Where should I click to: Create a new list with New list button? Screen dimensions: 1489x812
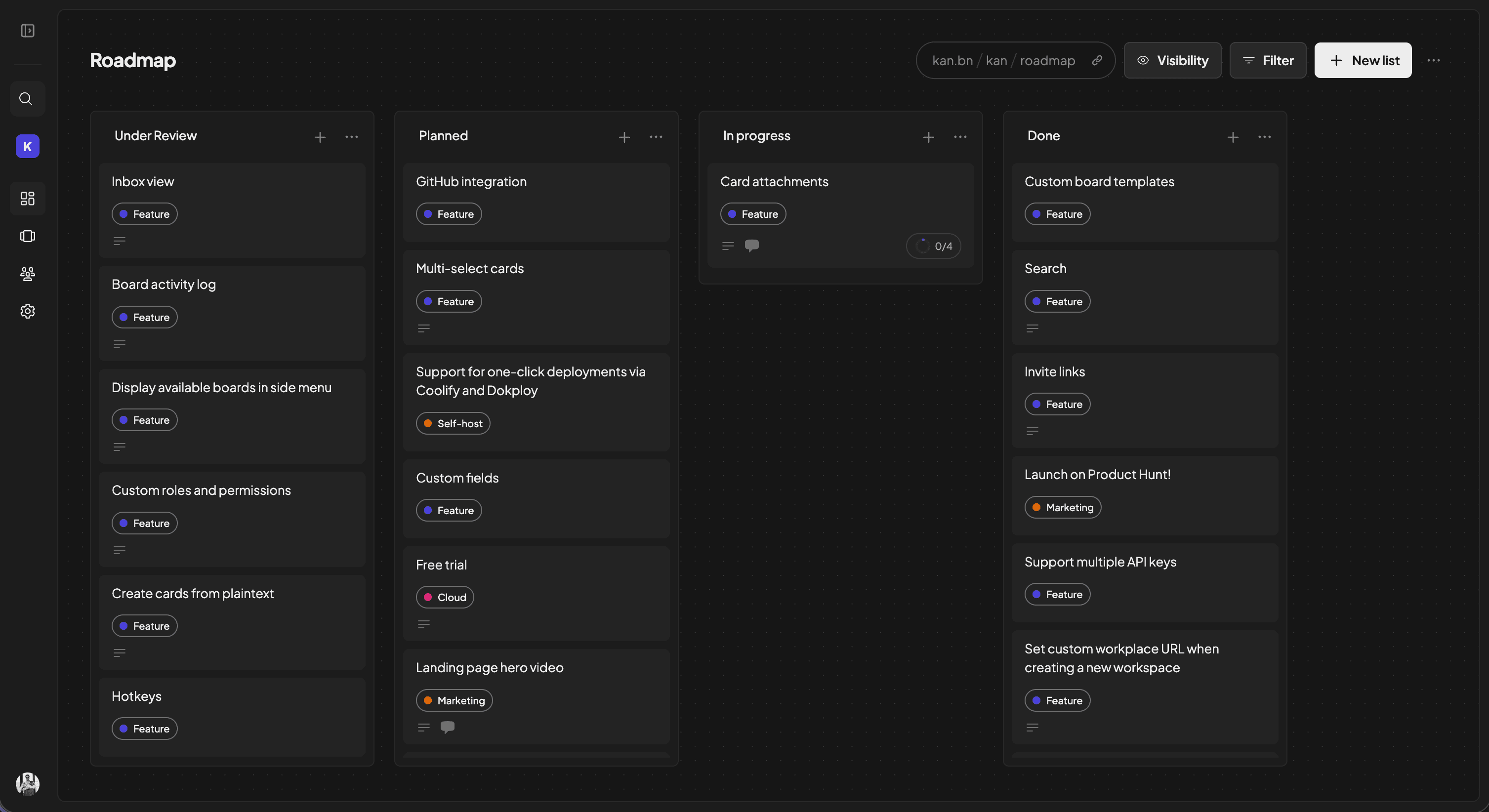click(x=1363, y=60)
